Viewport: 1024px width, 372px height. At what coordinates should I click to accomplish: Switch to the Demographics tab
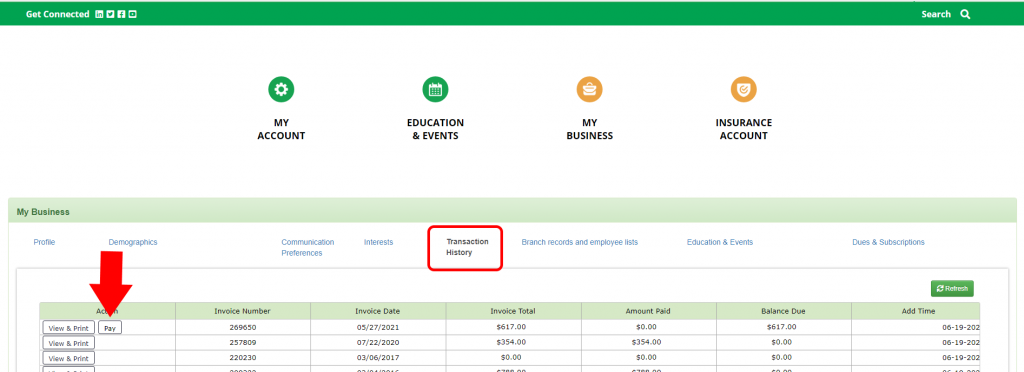[x=133, y=242]
